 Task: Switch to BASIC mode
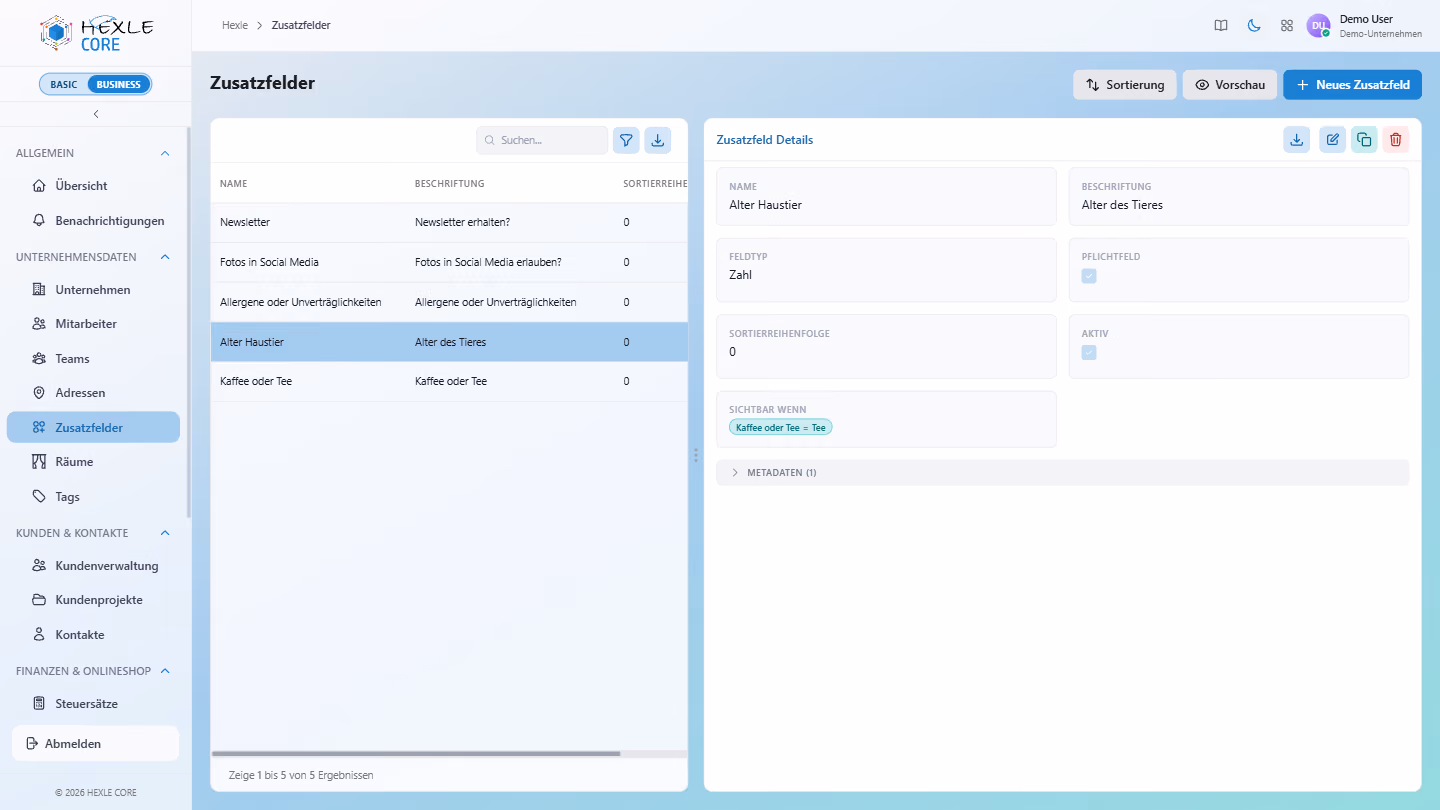[64, 84]
